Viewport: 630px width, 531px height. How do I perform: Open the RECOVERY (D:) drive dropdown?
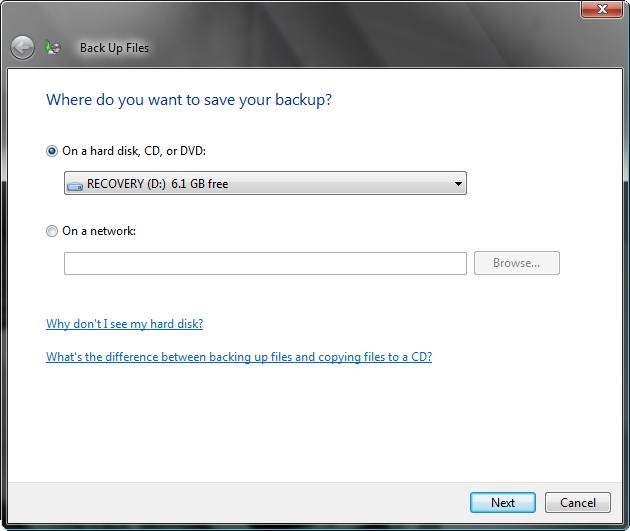265,183
